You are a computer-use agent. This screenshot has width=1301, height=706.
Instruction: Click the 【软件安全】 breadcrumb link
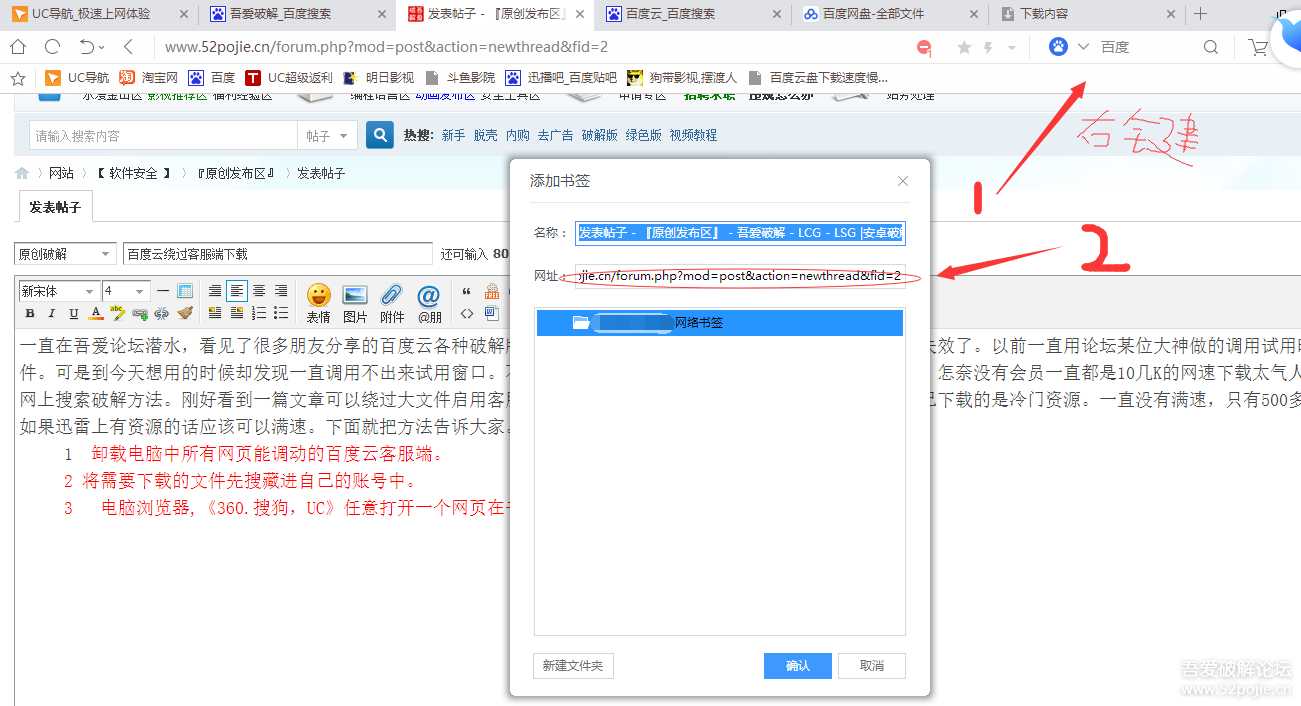(x=135, y=173)
